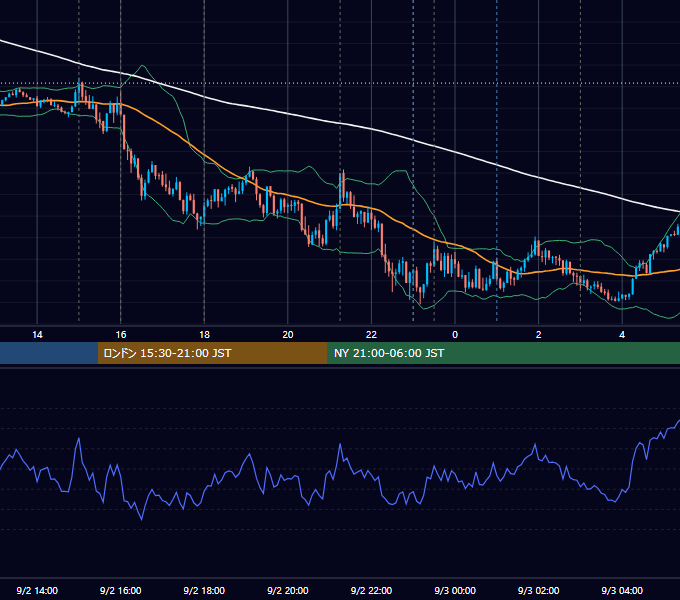Click the 9/2 16:00 timestamp label
The height and width of the screenshot is (600, 680).
[x=121, y=590]
